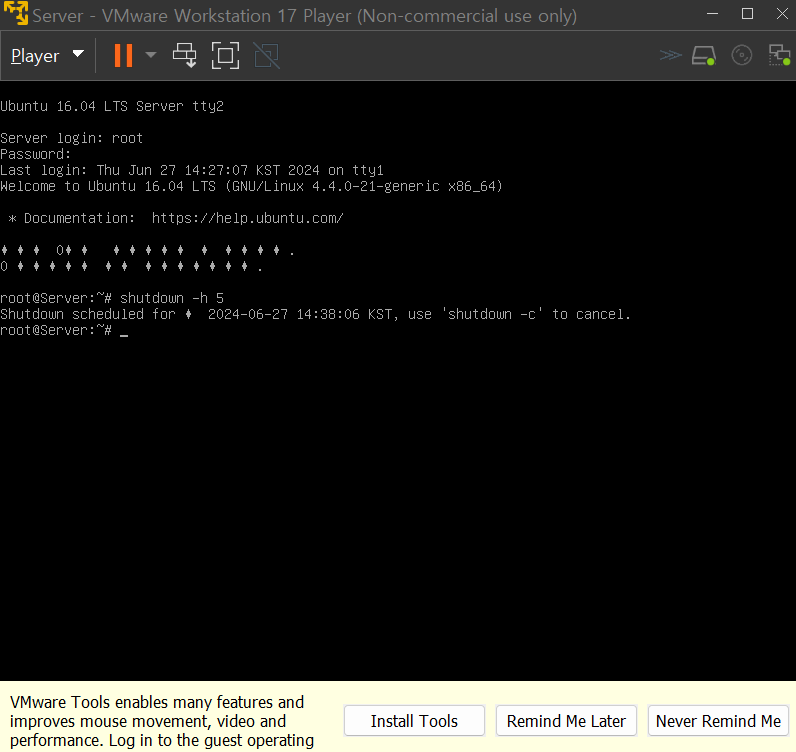Click the VMware Tools notification message text
Image resolution: width=796 pixels, height=752 pixels.
[x=162, y=721]
